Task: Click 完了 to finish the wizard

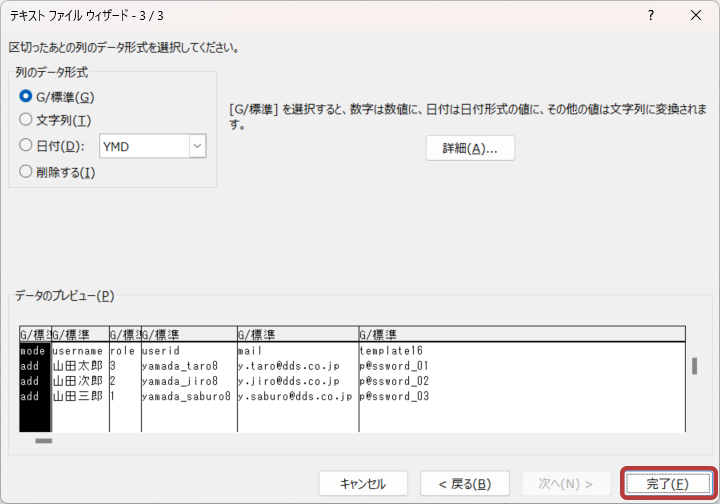Action: pyautogui.click(x=666, y=484)
